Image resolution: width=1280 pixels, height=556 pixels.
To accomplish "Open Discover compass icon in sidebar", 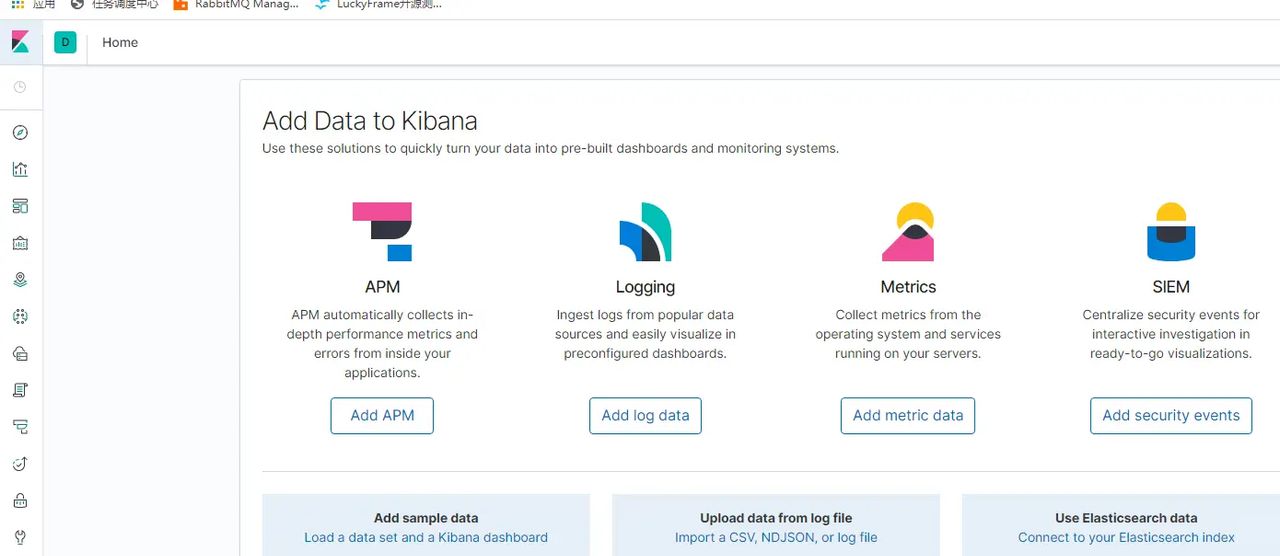I will [20, 133].
